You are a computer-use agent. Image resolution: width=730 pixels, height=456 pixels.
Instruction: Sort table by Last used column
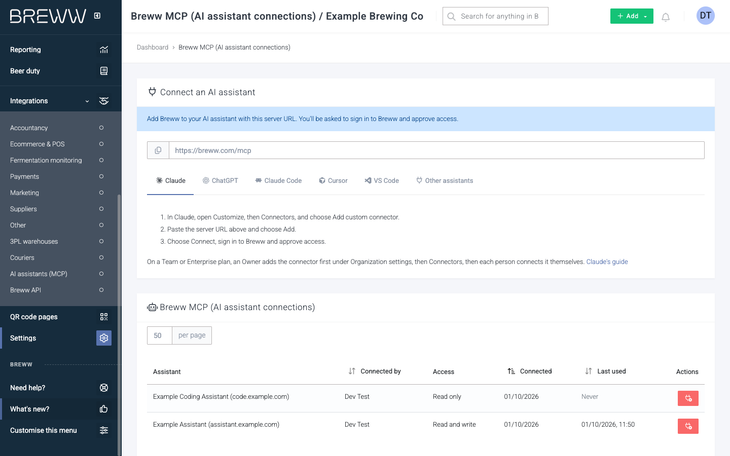tap(606, 371)
